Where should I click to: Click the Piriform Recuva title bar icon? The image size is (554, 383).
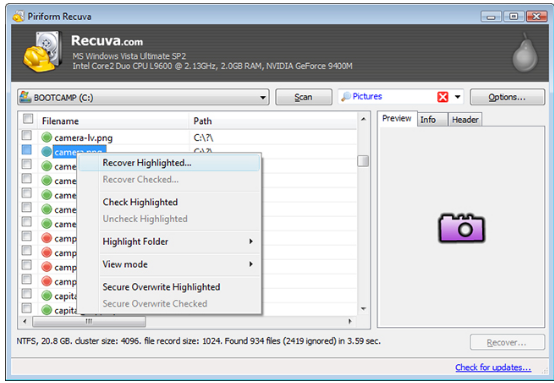click(x=18, y=16)
